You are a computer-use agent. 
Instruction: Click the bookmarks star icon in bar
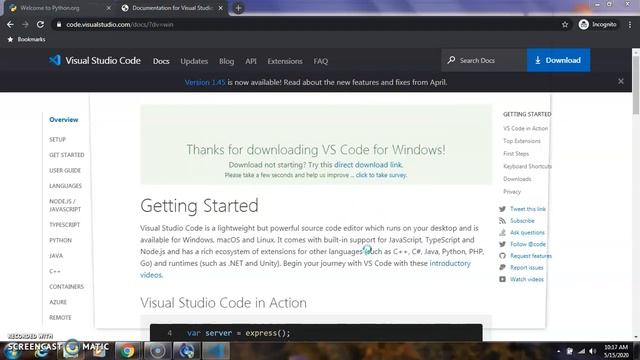coord(10,39)
